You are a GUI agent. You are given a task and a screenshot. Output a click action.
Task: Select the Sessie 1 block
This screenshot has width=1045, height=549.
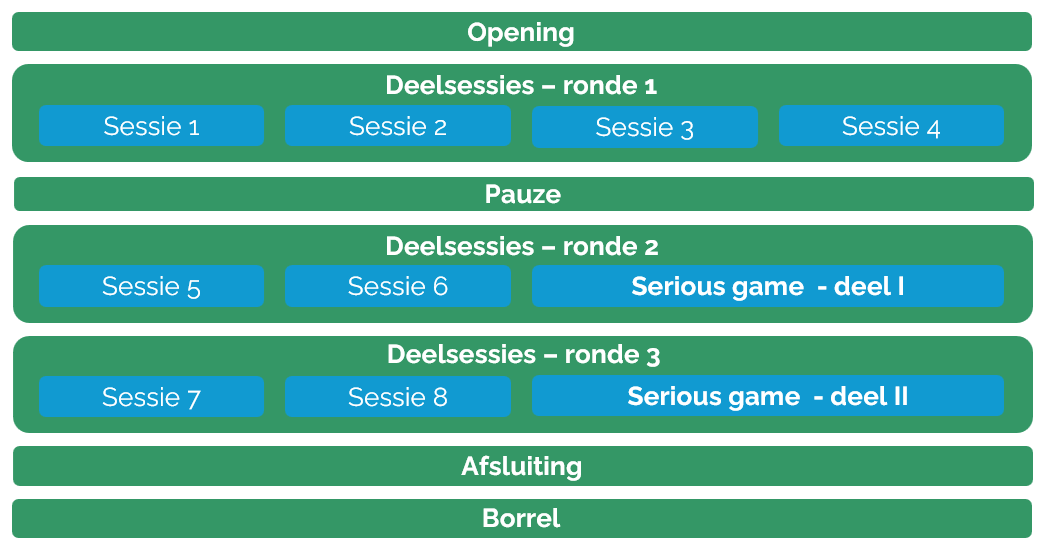[151, 127]
